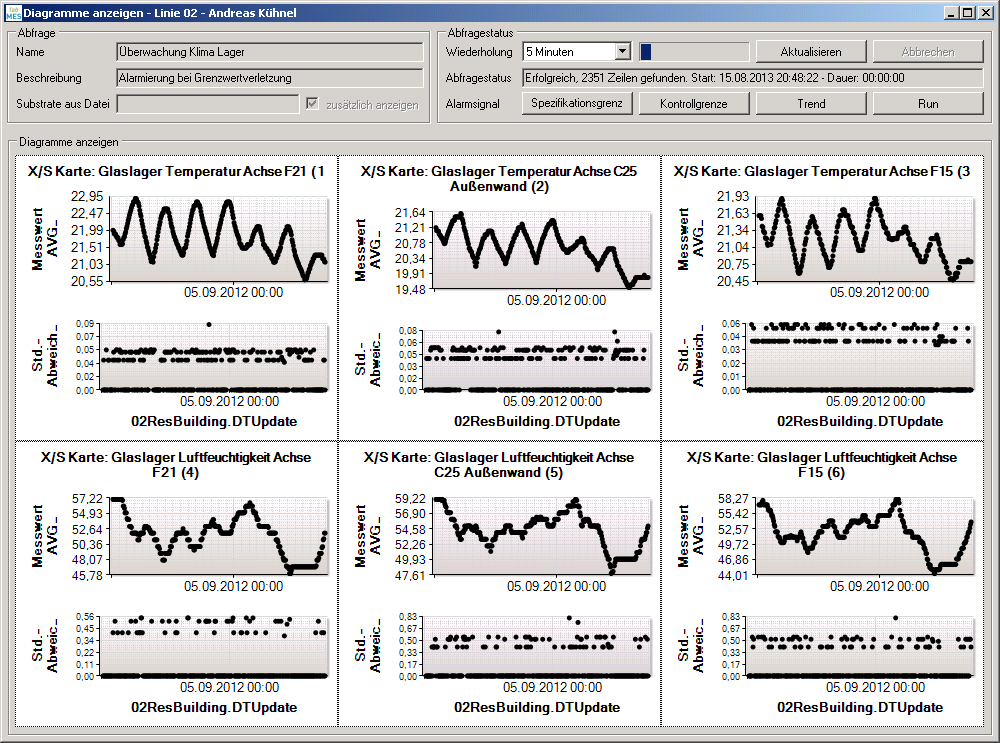Click the query progress bar
The image size is (1000, 743).
pyautogui.click(x=693, y=52)
